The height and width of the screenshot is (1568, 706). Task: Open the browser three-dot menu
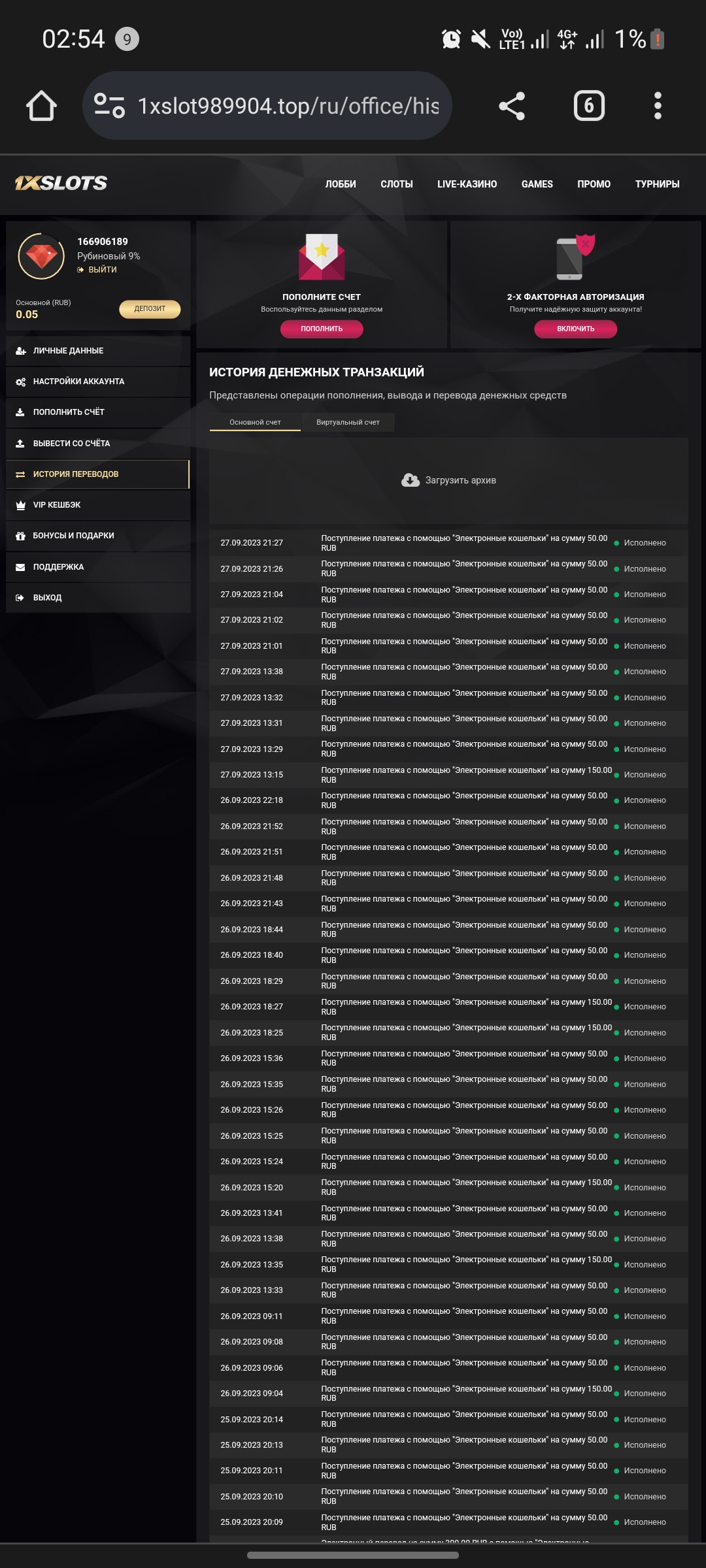click(658, 106)
